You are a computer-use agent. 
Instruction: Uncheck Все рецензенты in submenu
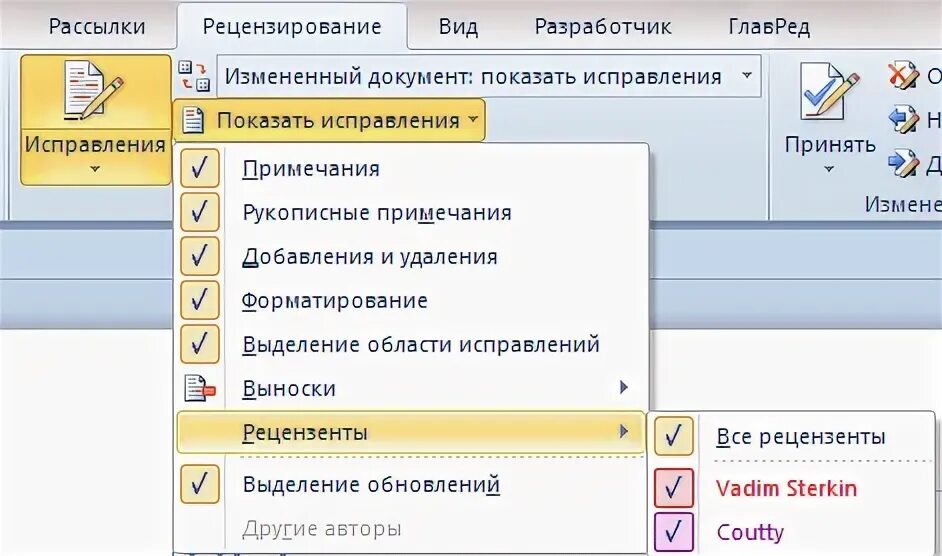click(673, 436)
